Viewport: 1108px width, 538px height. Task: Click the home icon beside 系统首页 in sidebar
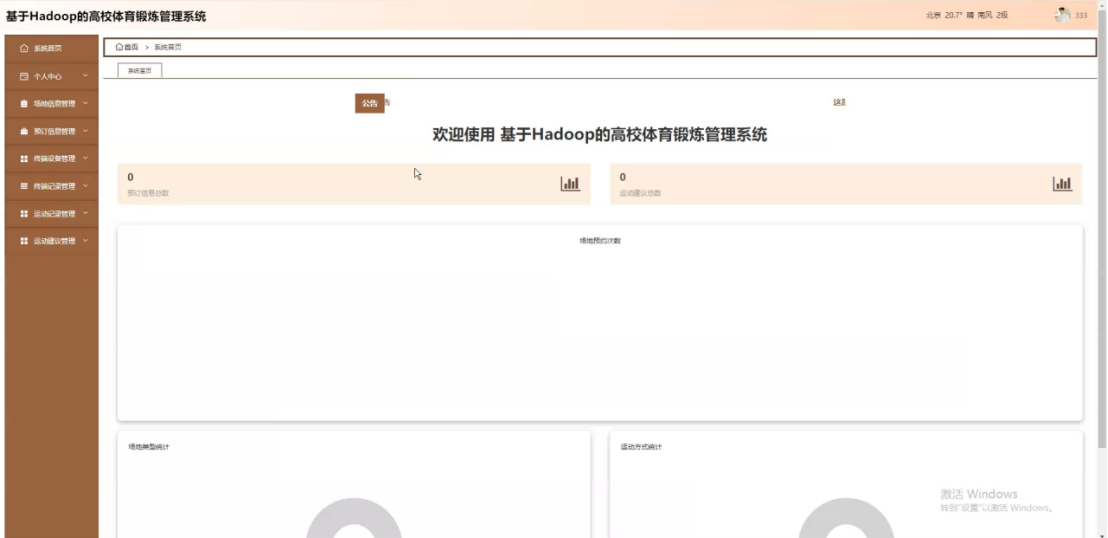point(24,48)
